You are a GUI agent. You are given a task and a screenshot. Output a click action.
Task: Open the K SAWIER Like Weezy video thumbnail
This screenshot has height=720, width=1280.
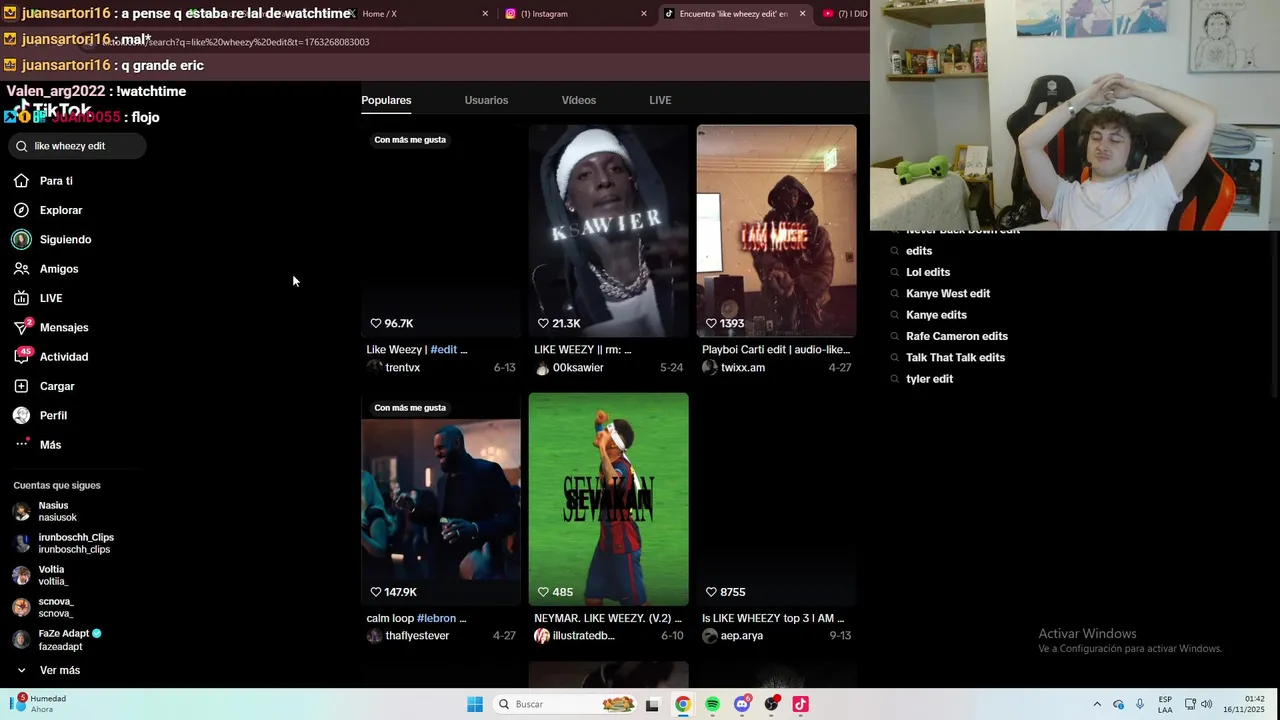(x=608, y=231)
